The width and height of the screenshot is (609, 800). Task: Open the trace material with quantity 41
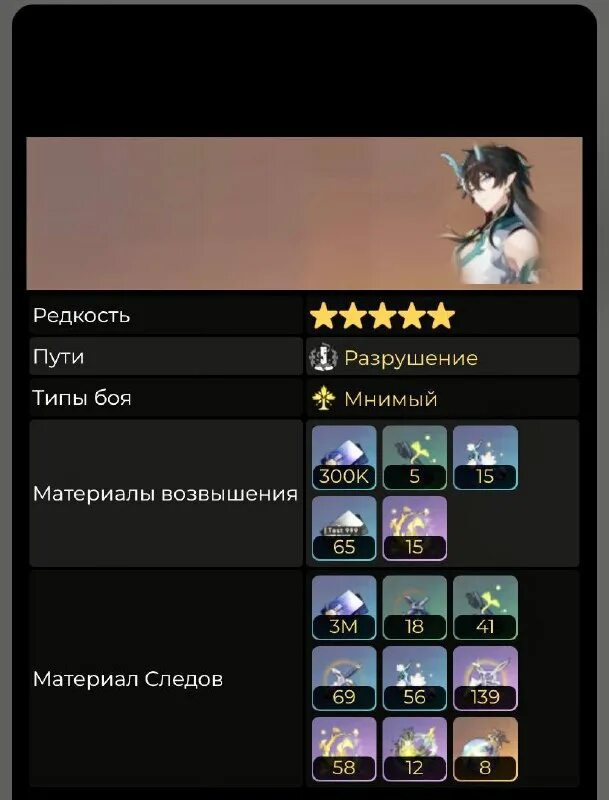pos(485,608)
